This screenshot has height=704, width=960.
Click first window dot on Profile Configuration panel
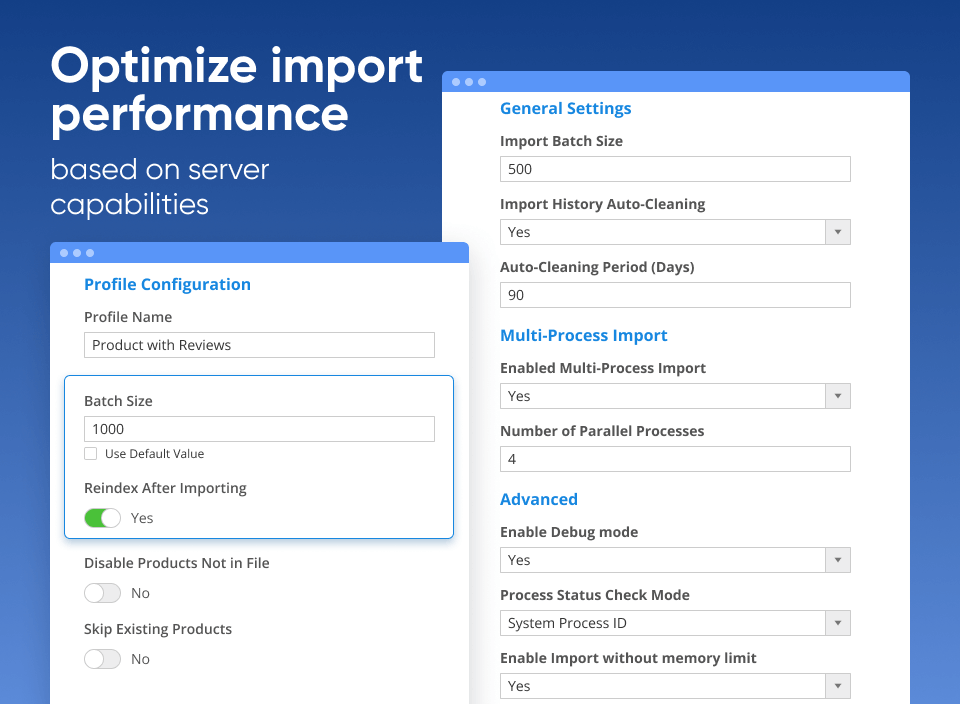click(x=64, y=253)
